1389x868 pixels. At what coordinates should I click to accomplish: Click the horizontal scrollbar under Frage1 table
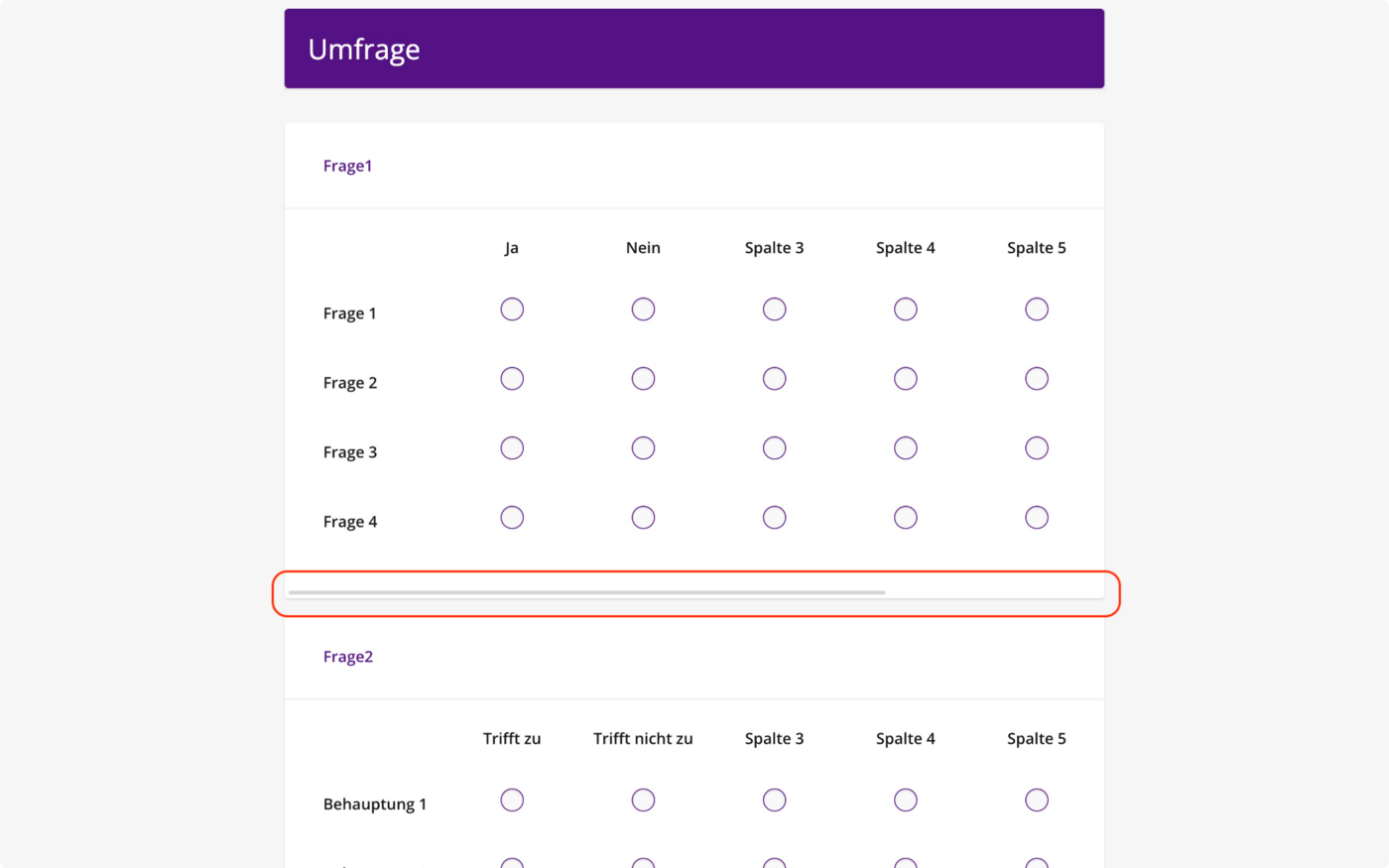586,592
